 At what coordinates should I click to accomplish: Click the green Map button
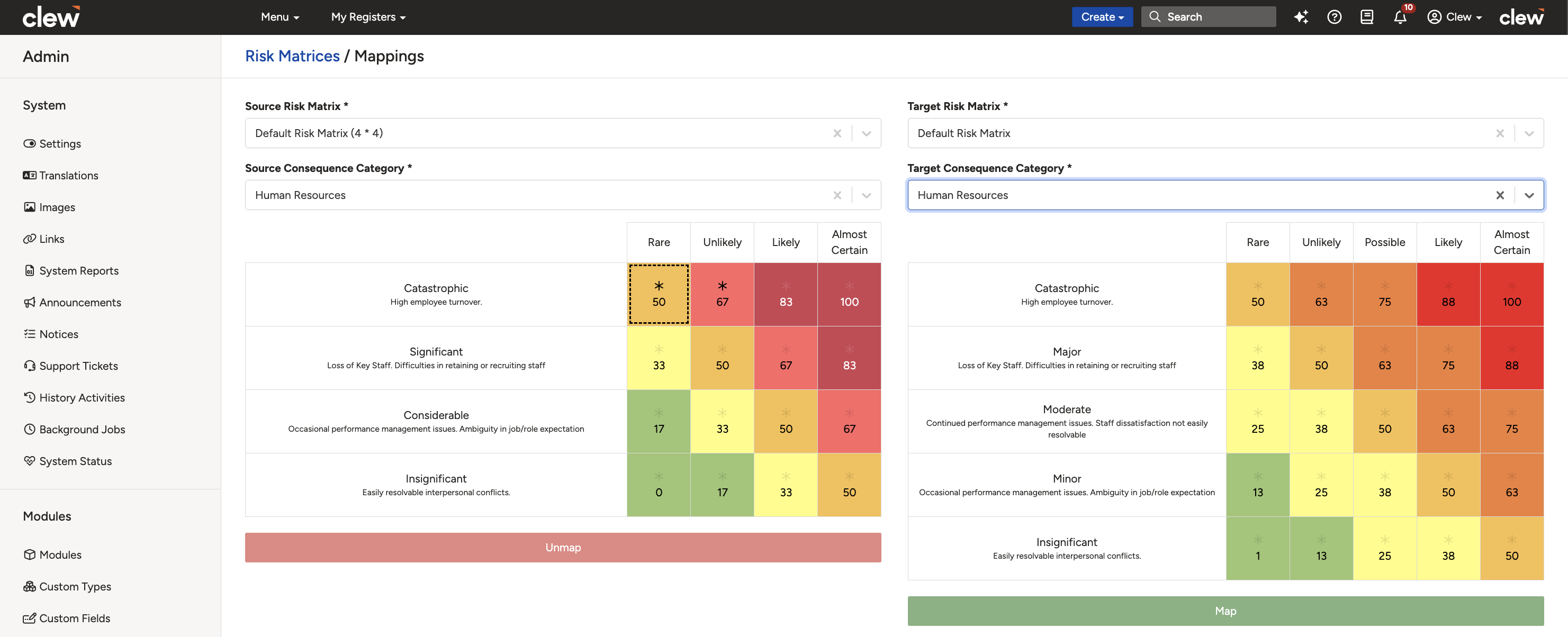coord(1224,611)
